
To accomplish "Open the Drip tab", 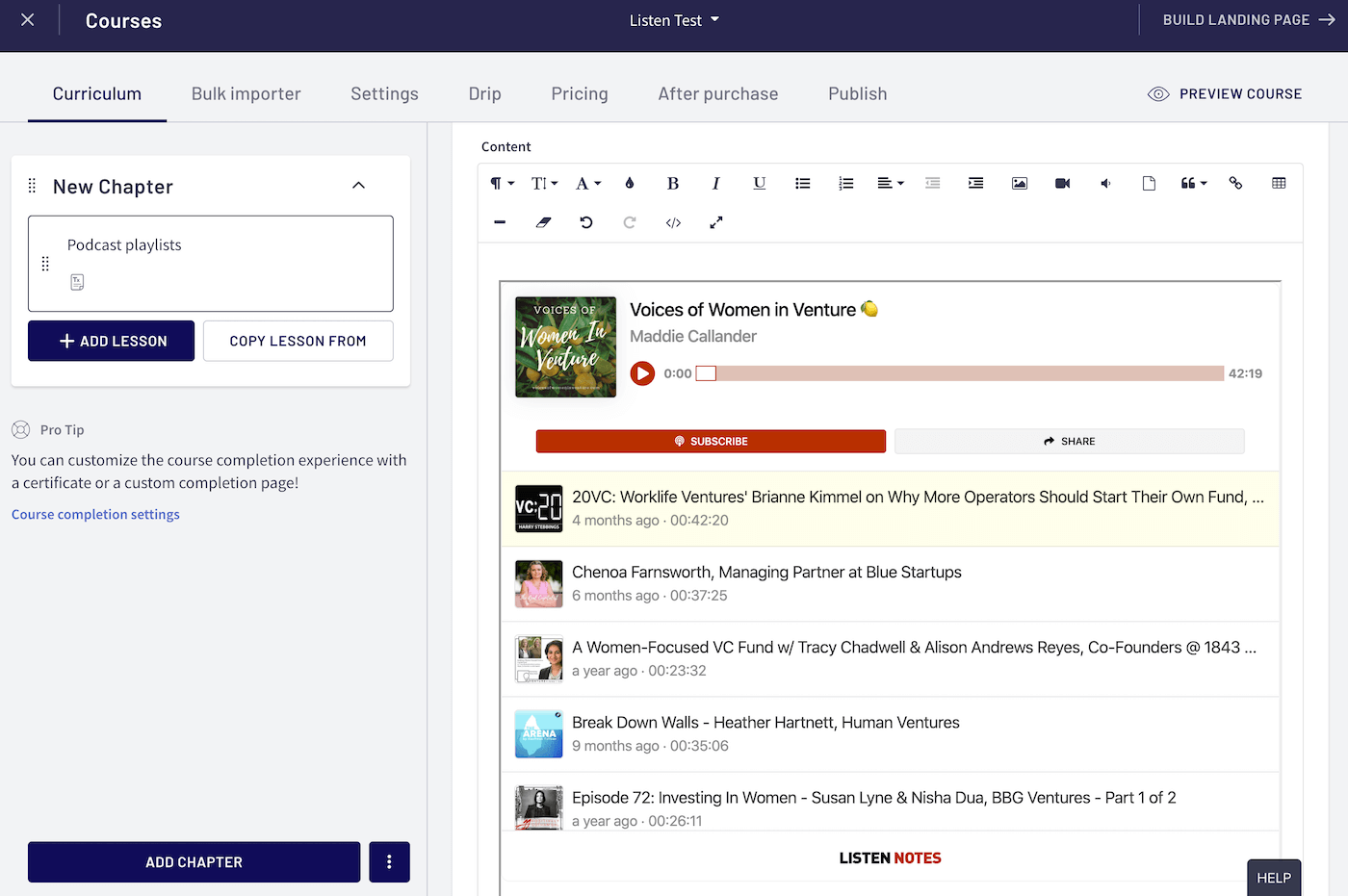I will [x=485, y=94].
